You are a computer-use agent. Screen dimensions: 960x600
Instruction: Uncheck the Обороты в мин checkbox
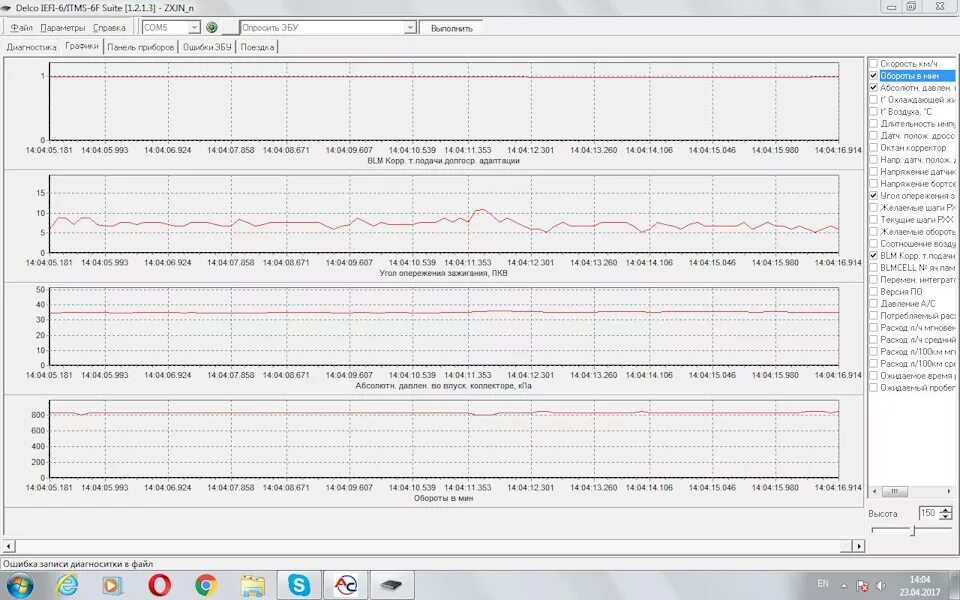point(874,76)
